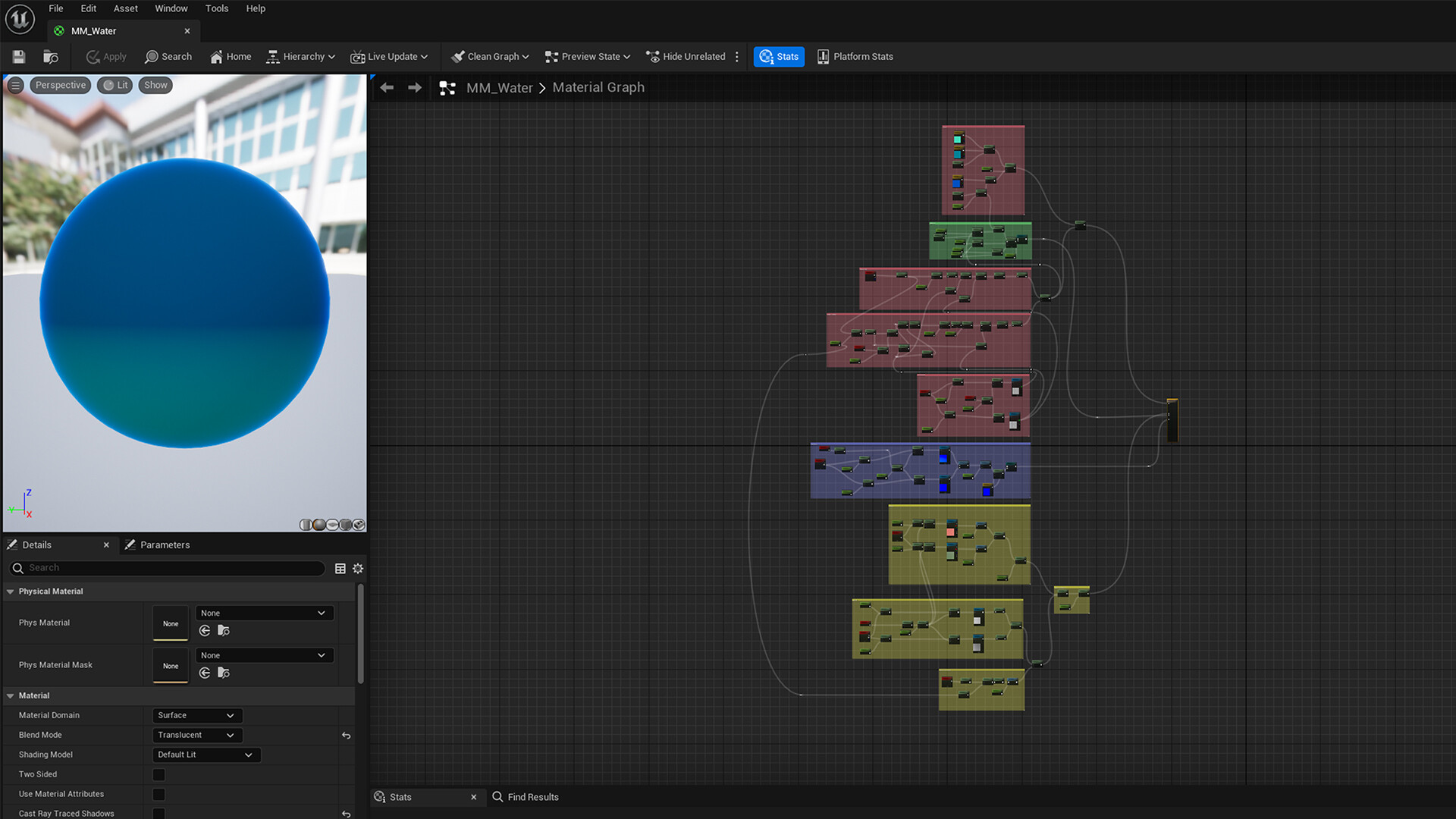Screen dimensions: 1456x819
Task: Use selected asset for Phys Material Mask
Action: 205,673
